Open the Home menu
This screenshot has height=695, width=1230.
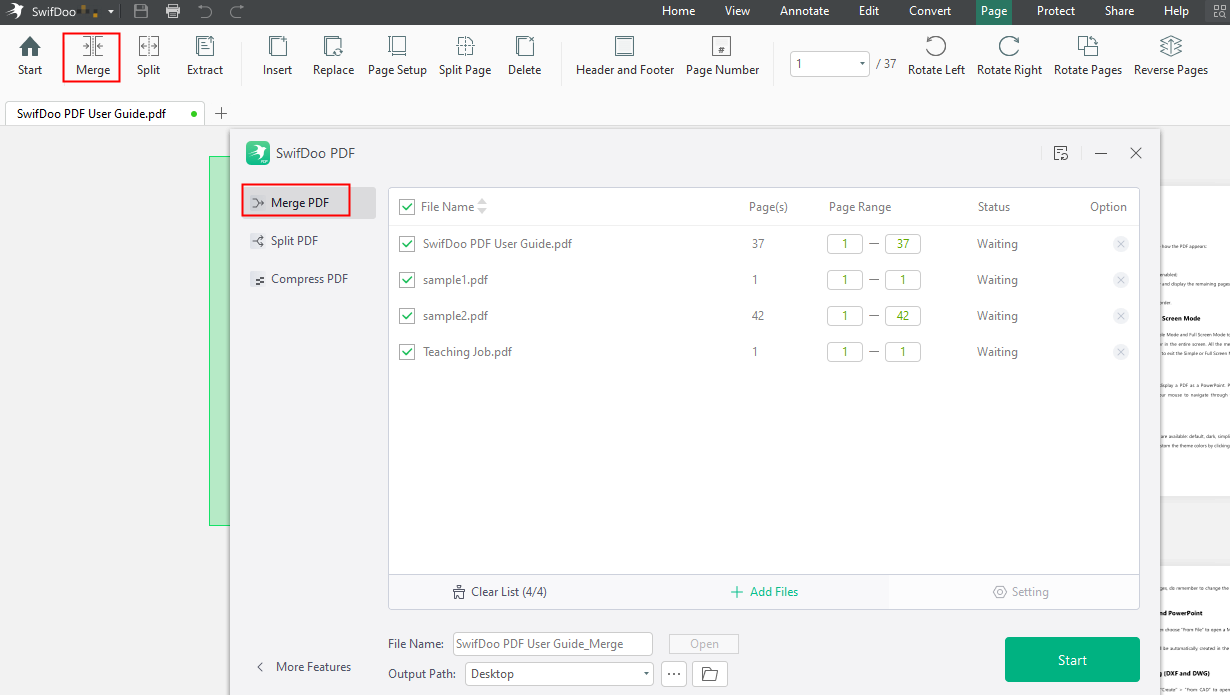pos(678,11)
